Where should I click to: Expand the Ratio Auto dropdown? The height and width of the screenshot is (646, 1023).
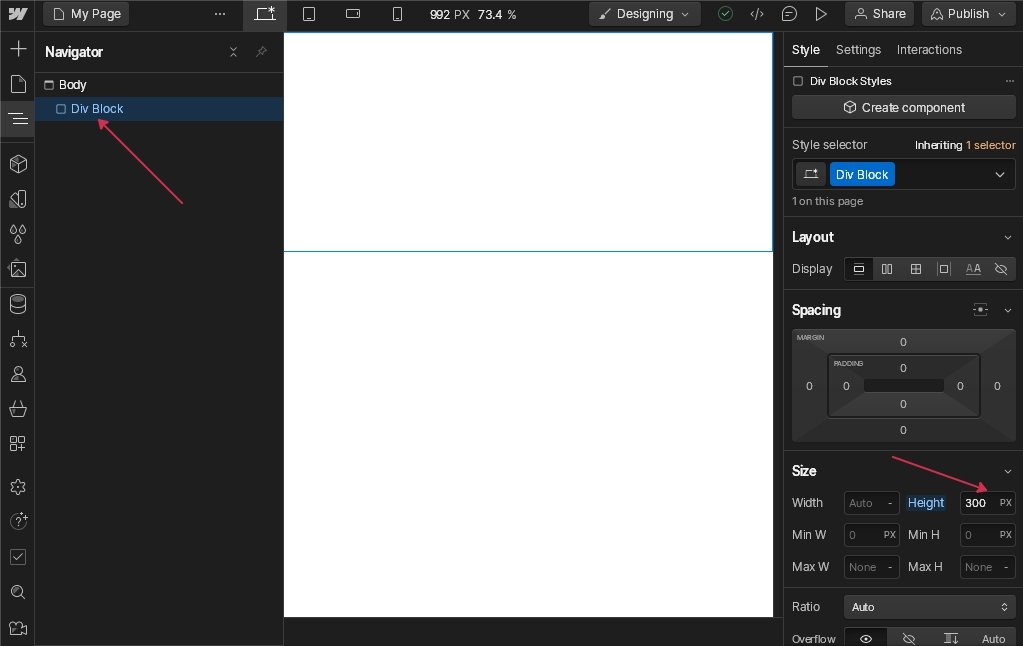coord(930,607)
